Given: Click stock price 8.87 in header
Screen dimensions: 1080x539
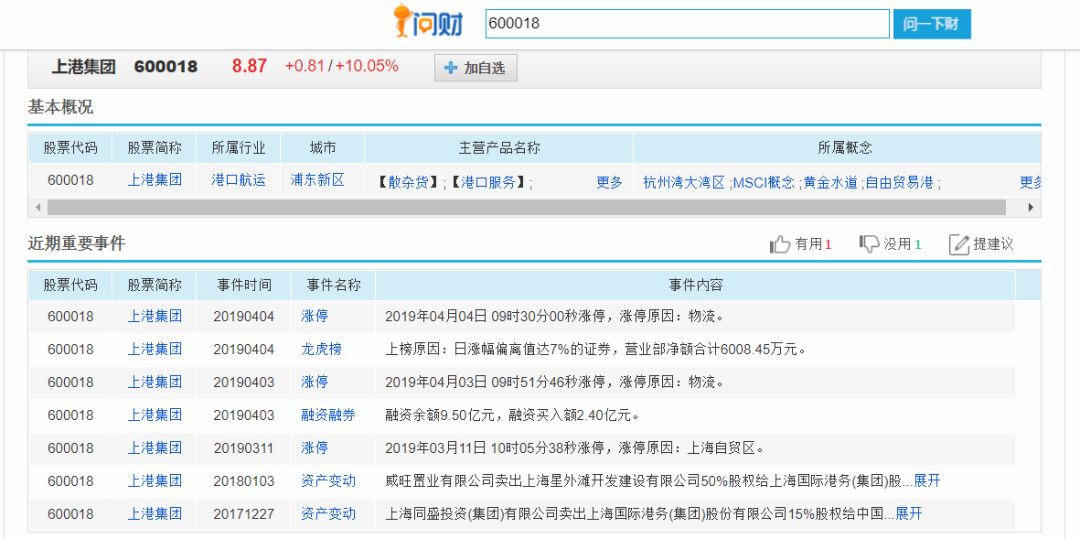Looking at the screenshot, I should tap(249, 66).
